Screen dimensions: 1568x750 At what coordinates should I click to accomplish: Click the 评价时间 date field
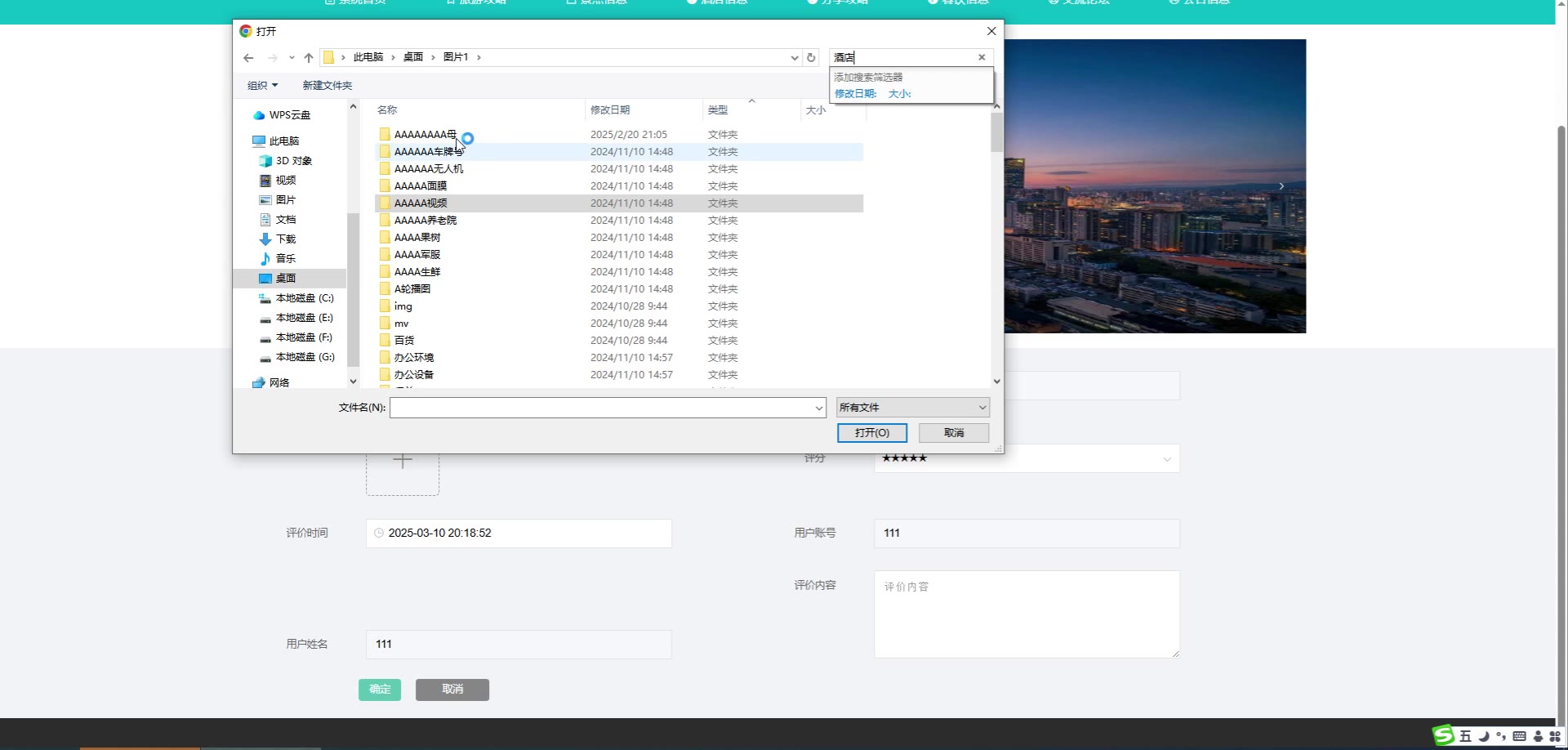519,533
